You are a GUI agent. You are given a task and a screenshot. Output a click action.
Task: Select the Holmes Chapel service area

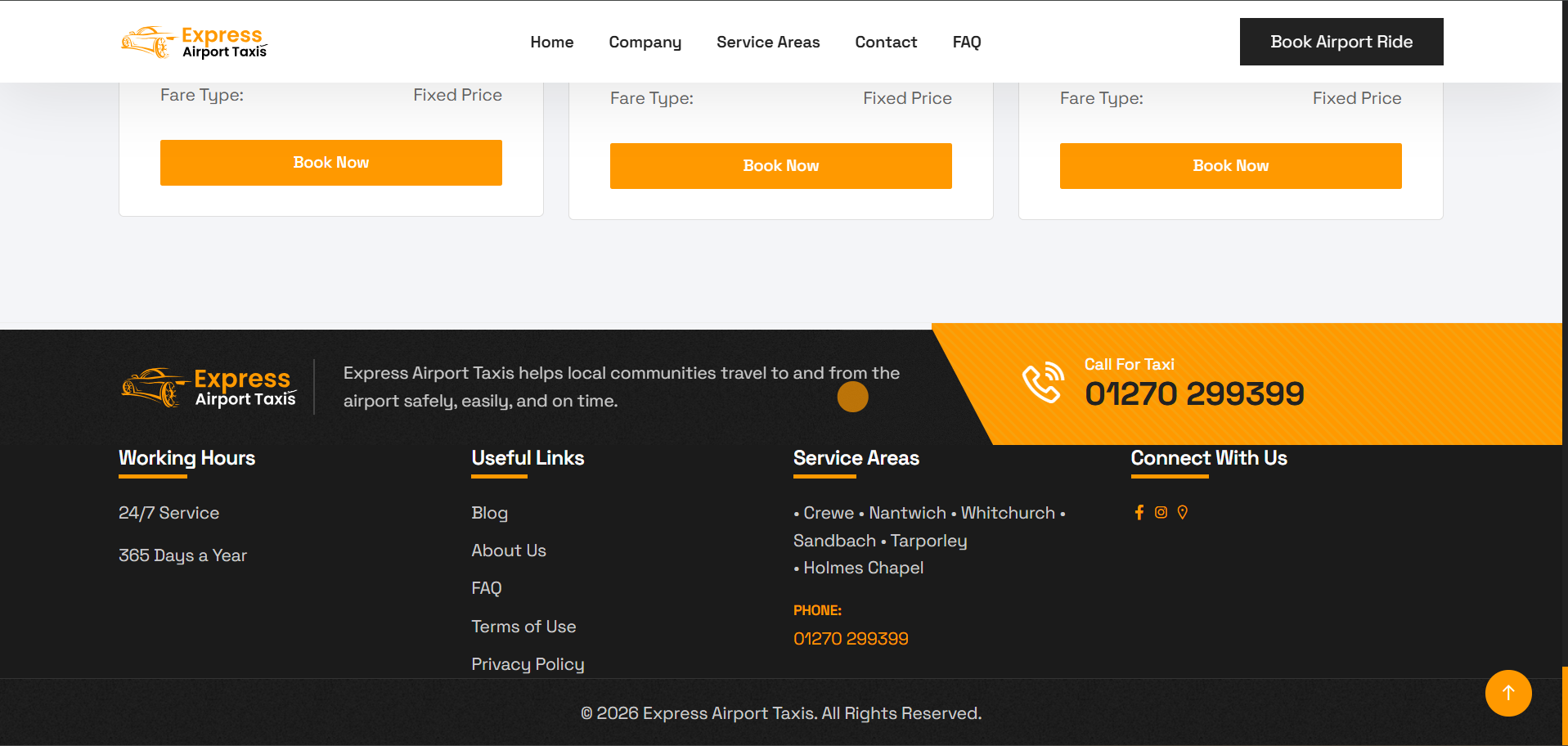tap(863, 568)
